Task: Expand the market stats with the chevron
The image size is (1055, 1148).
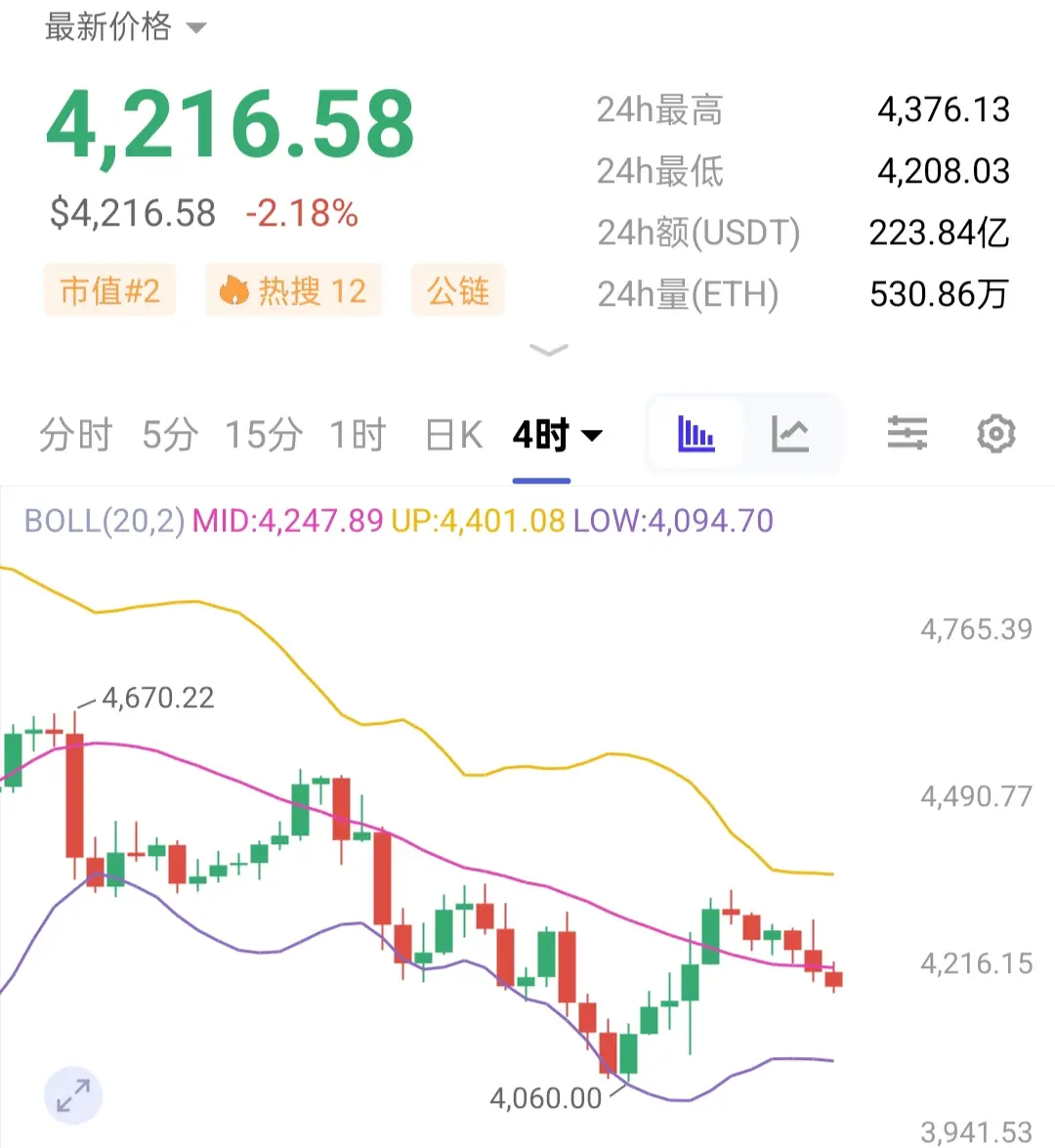Action: [x=548, y=350]
